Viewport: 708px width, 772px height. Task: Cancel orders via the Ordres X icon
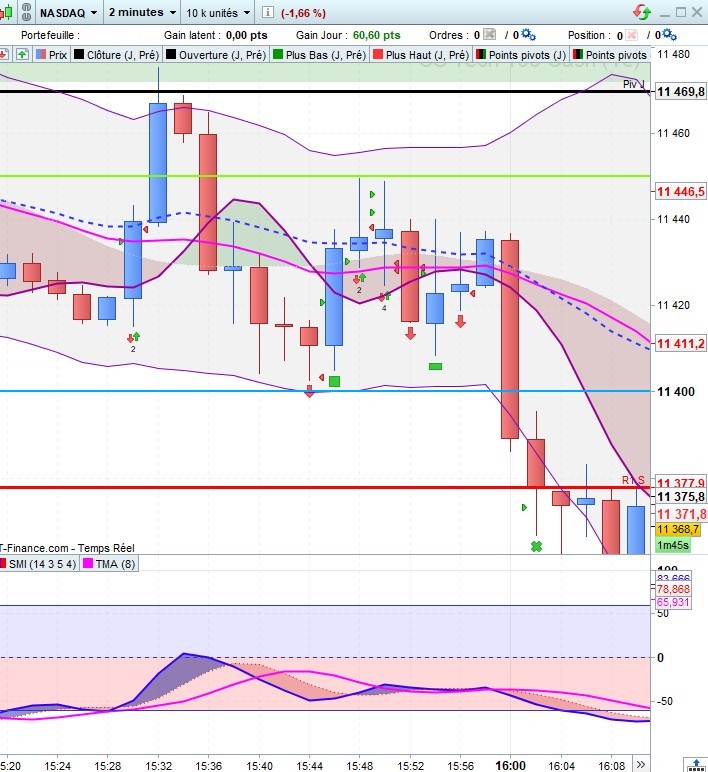click(489, 34)
